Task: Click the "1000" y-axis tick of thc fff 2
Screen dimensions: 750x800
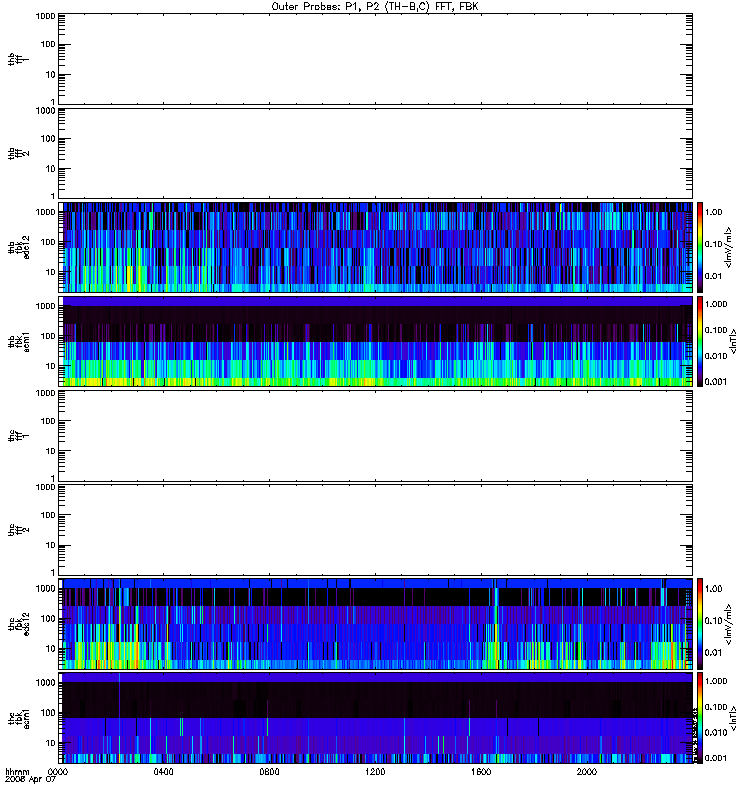Action: (x=45, y=487)
